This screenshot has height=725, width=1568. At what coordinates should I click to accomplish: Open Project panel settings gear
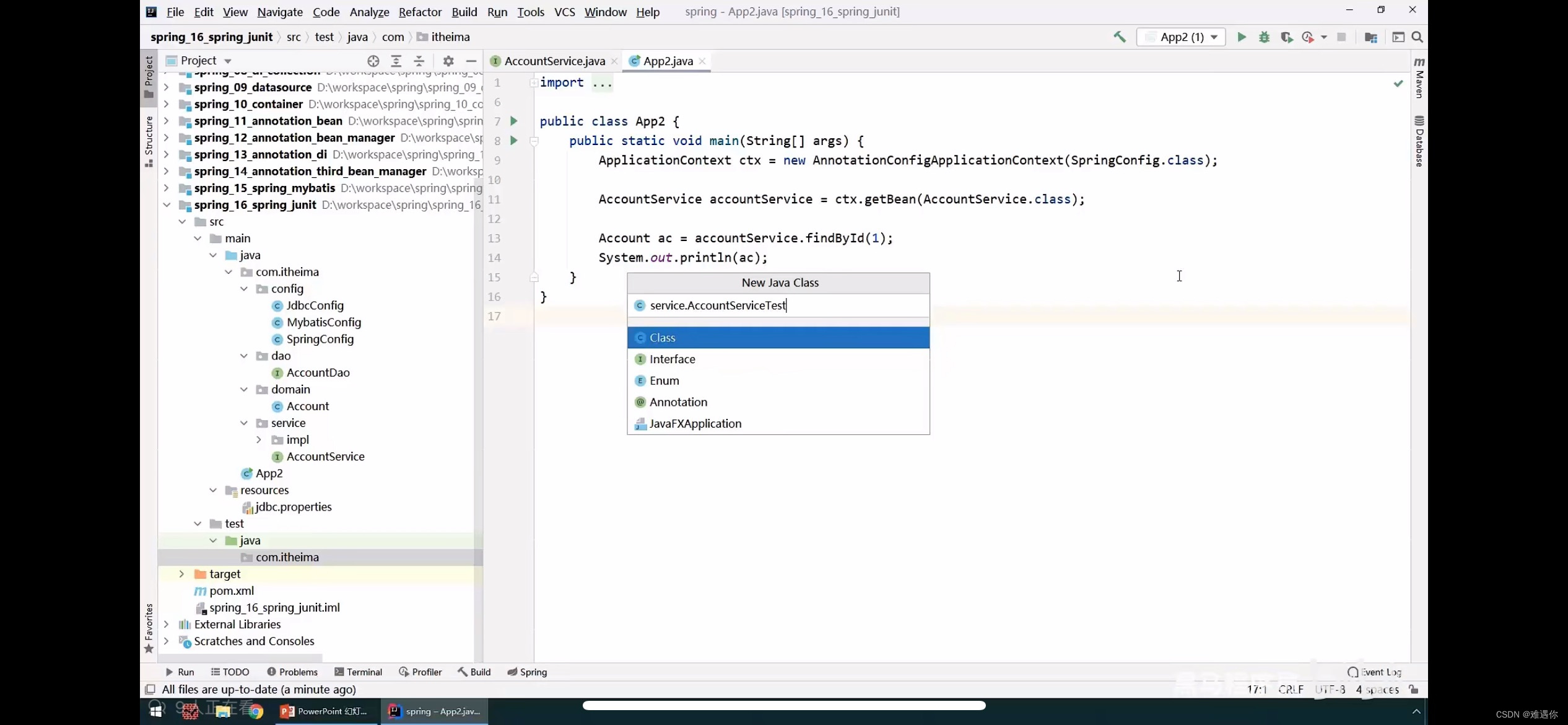[x=448, y=61]
